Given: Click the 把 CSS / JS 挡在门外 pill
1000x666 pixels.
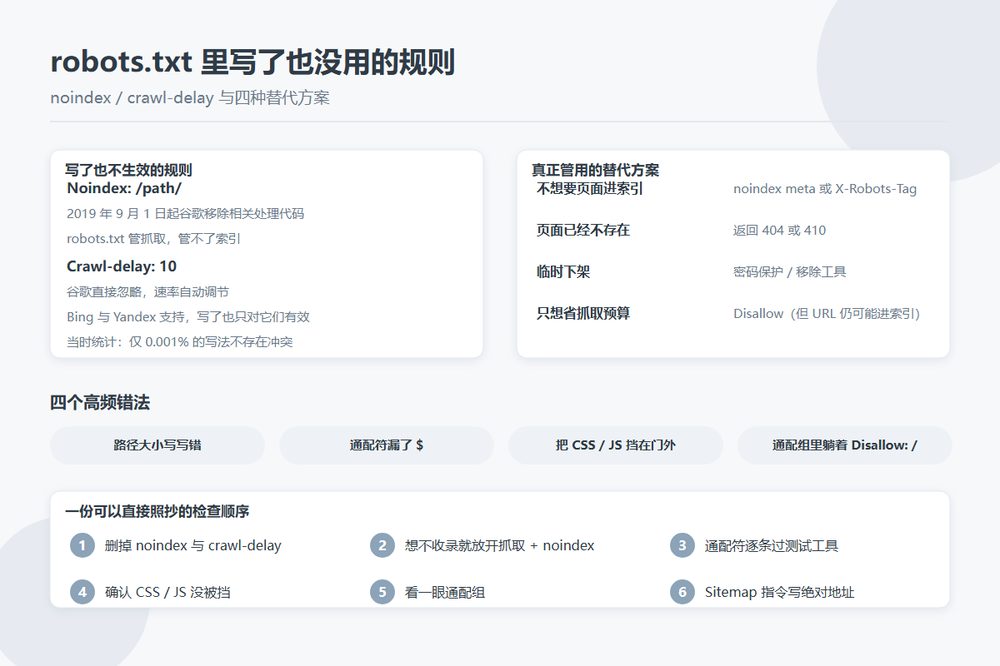Looking at the screenshot, I should coord(615,445).
